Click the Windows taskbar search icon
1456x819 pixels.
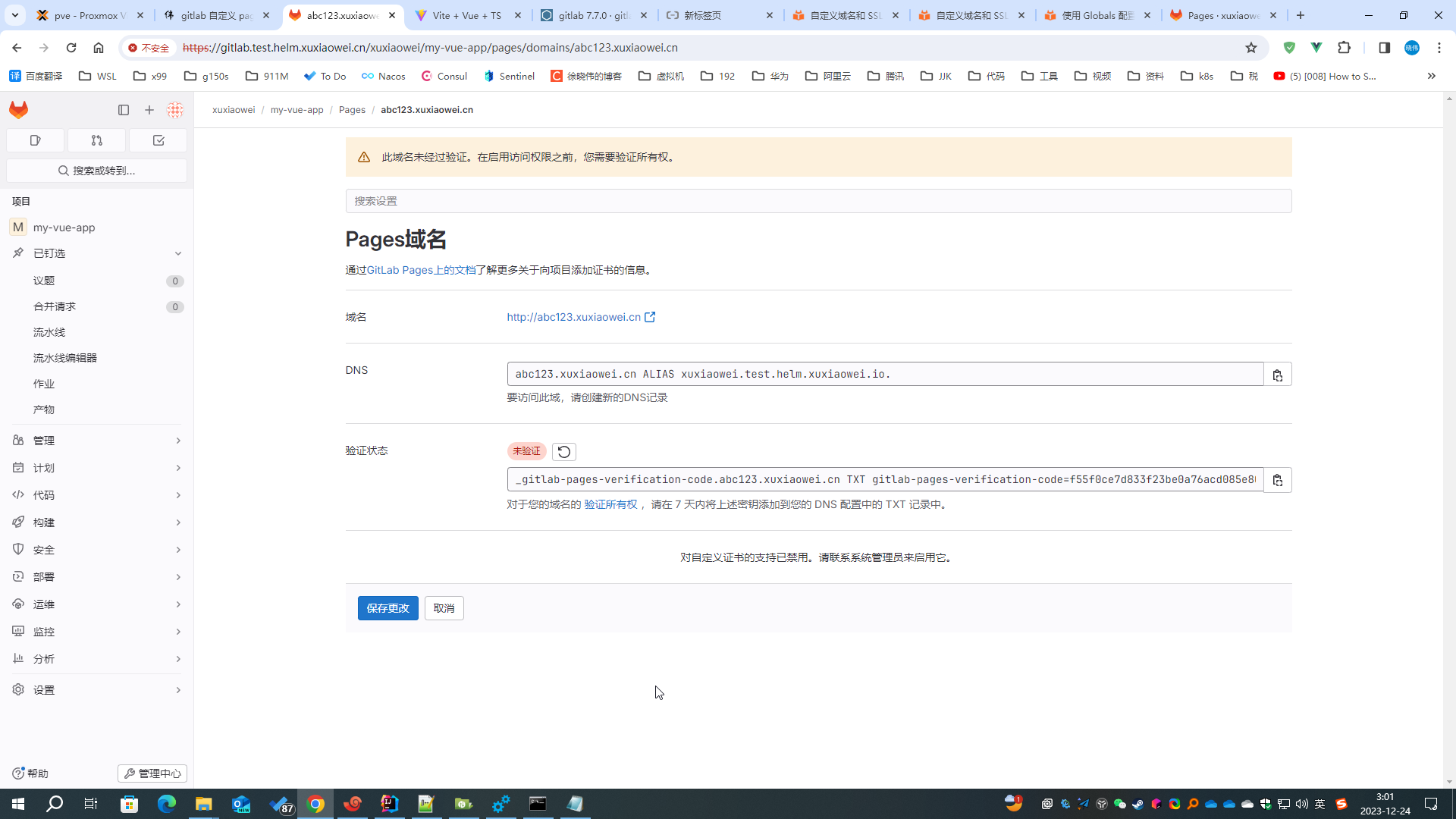click(54, 804)
